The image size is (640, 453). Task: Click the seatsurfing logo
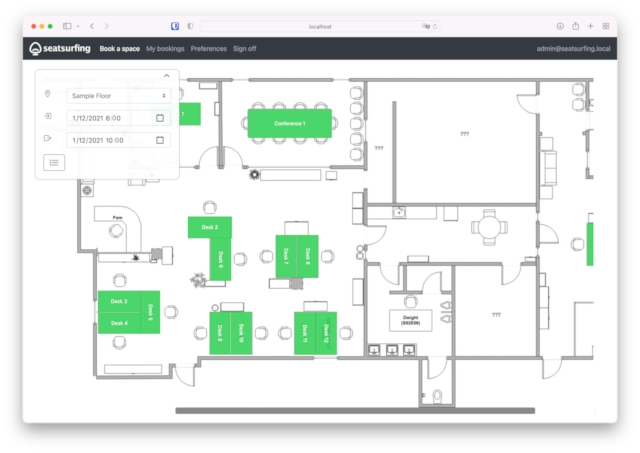tap(60, 49)
